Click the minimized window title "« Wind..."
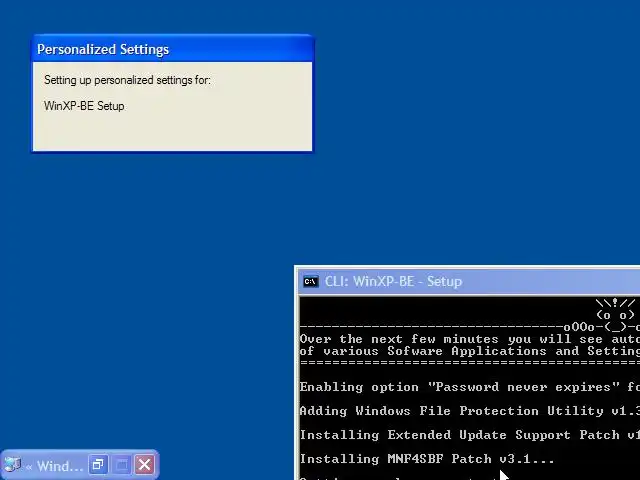This screenshot has width=640, height=480. coord(54,466)
